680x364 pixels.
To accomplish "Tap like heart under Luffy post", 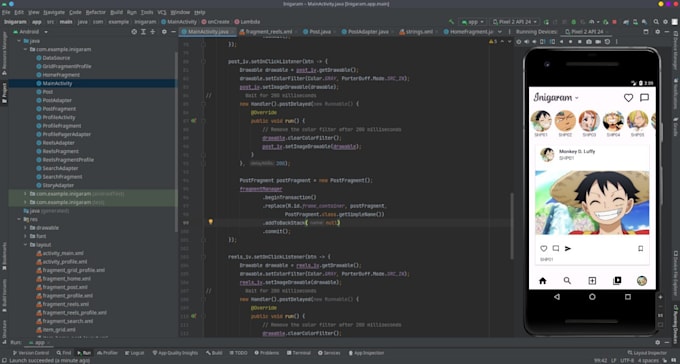I will tap(543, 249).
